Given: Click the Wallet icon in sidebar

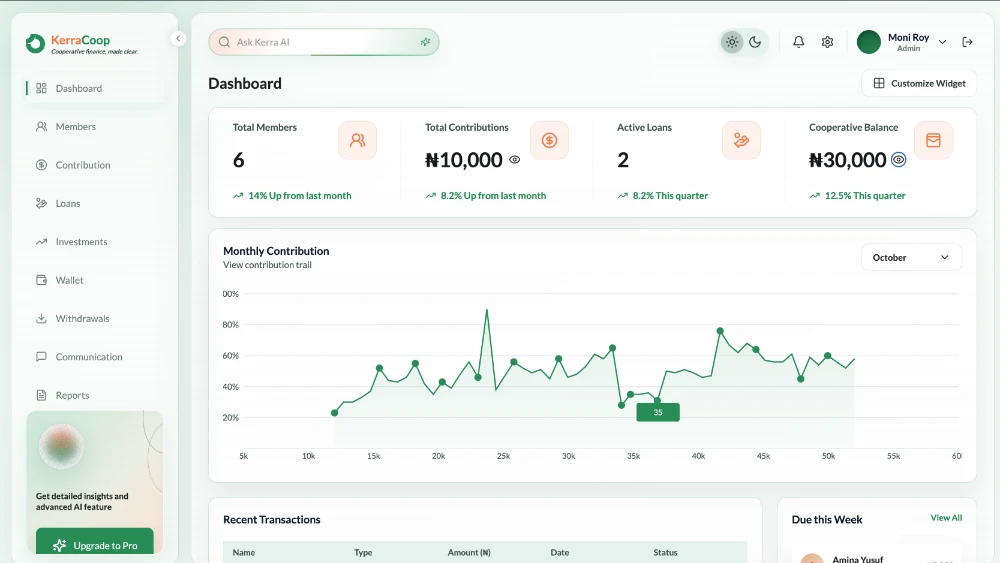Looking at the screenshot, I should (x=41, y=280).
